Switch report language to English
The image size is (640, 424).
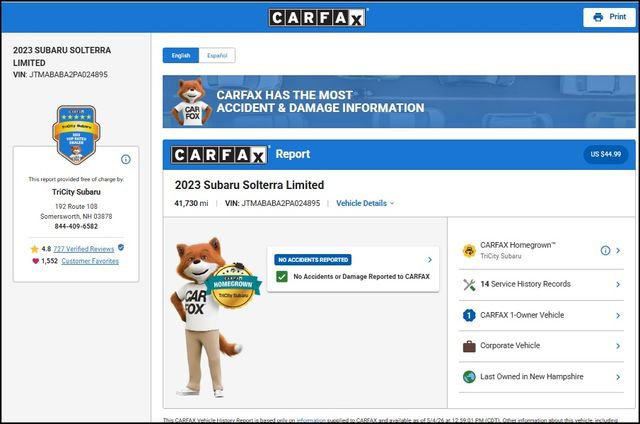(x=181, y=55)
